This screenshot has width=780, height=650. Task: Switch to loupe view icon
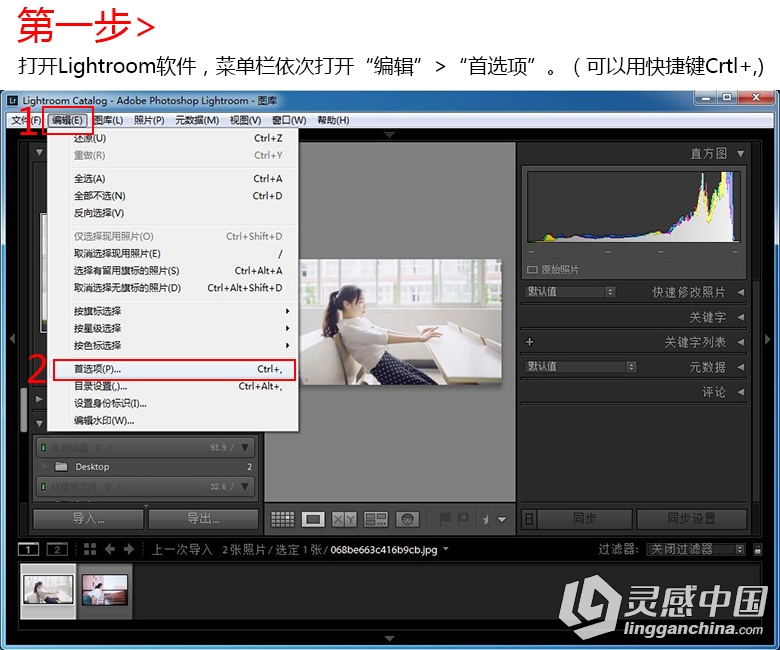[313, 519]
